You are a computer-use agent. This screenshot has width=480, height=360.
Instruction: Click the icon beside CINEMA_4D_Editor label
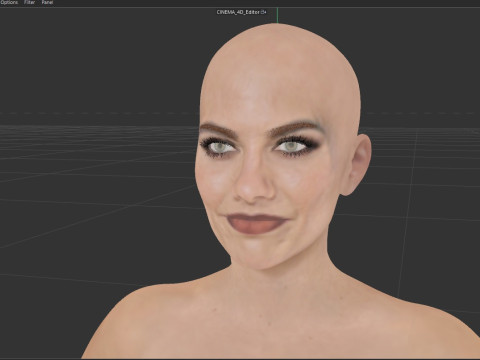[x=264, y=12]
